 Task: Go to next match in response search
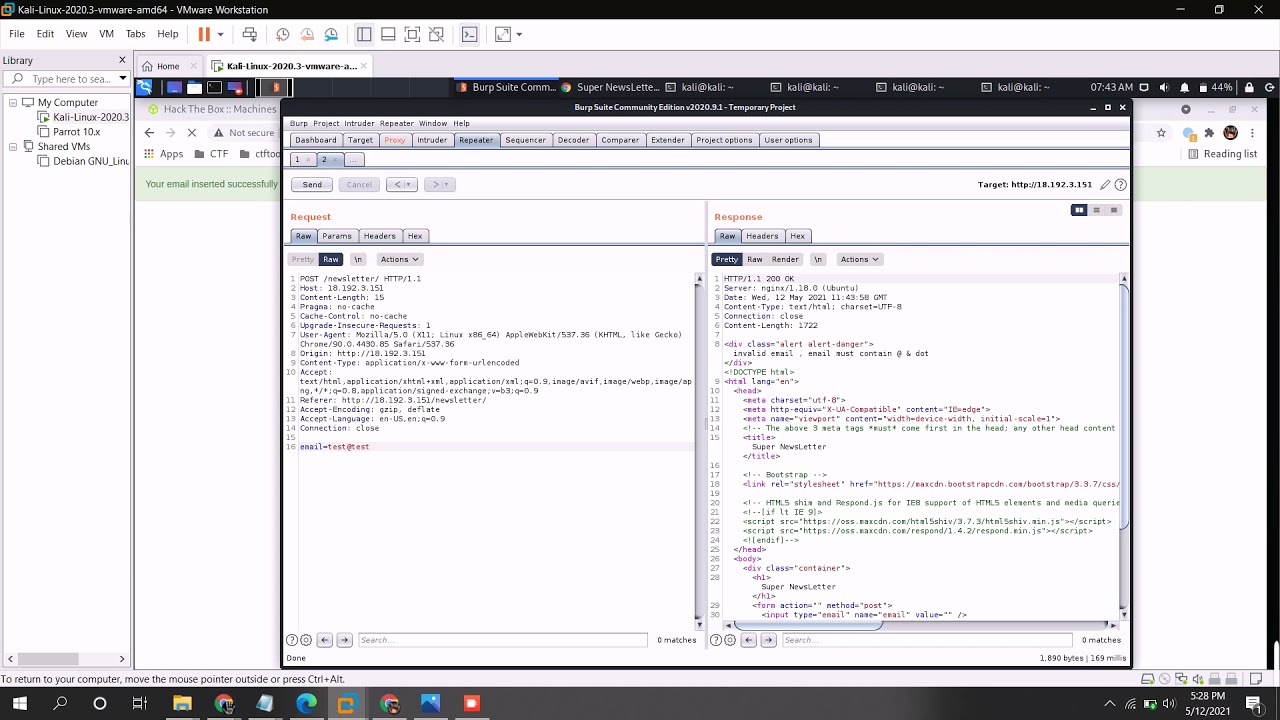[768, 640]
